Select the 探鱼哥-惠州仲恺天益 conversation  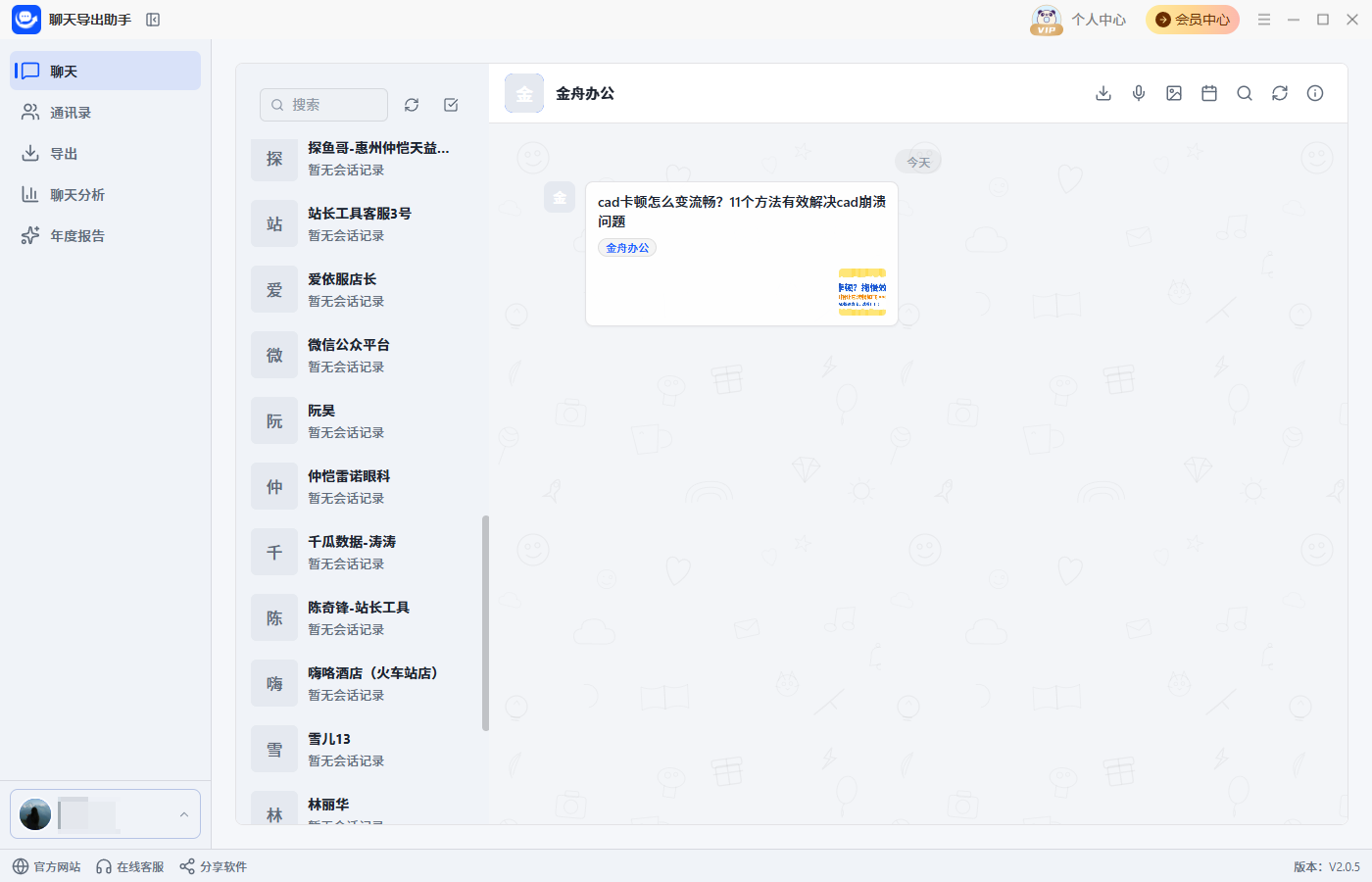pyautogui.click(x=361, y=159)
